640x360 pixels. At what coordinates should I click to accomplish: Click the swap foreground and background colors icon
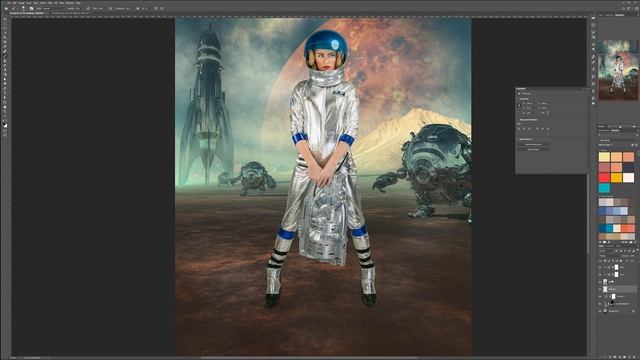coord(6,120)
